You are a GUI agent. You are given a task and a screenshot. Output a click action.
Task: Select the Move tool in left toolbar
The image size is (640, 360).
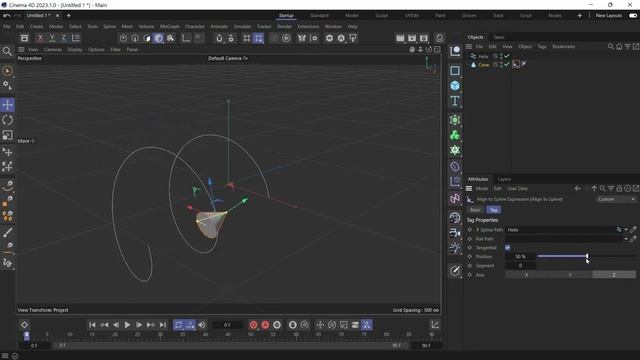7,105
